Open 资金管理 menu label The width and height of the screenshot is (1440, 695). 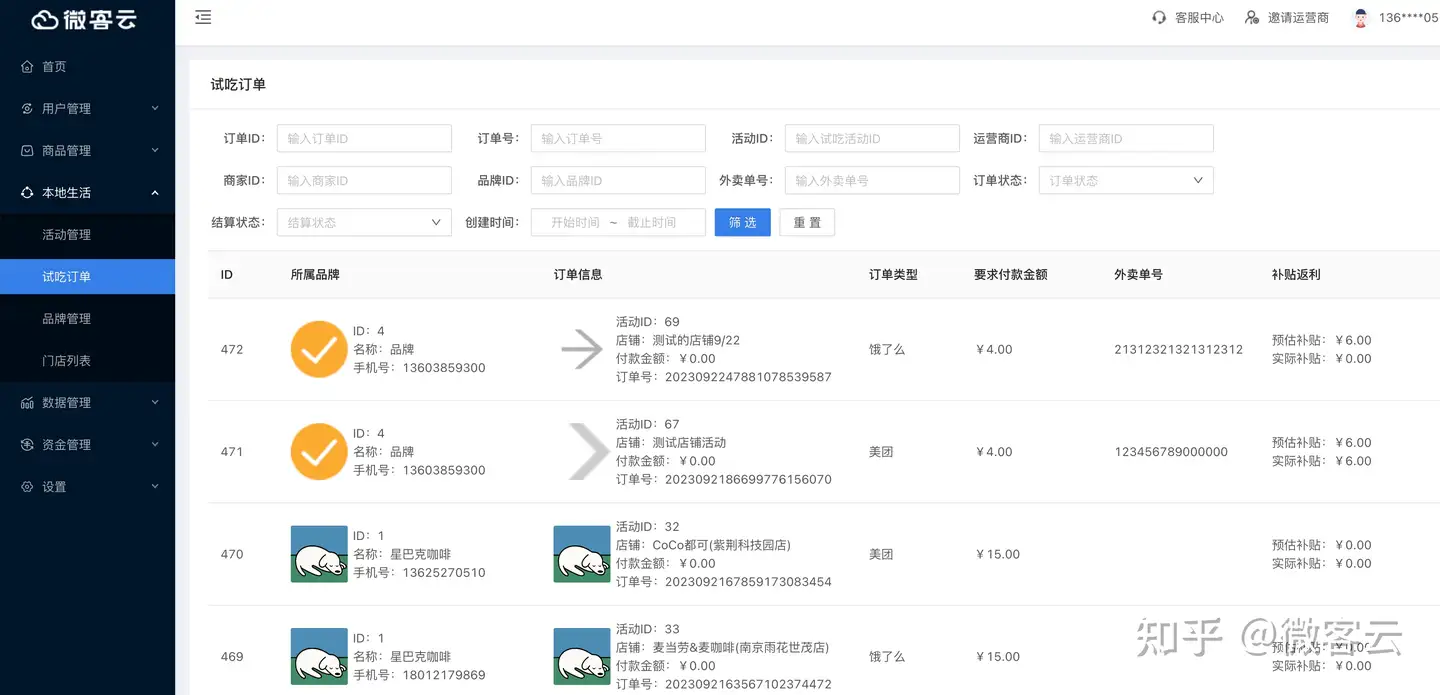tap(66, 445)
